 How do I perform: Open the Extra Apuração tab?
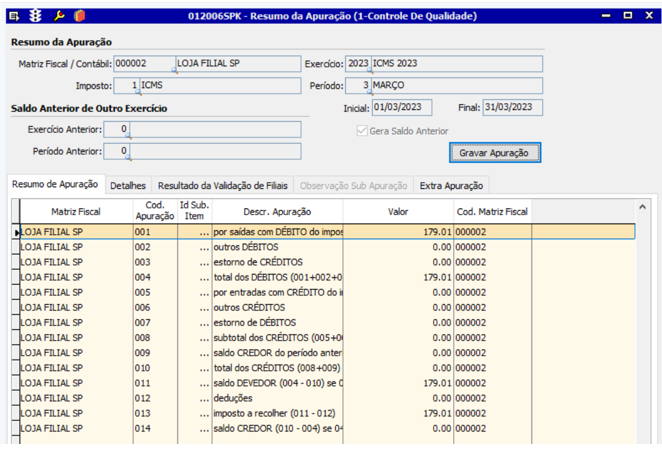451,185
